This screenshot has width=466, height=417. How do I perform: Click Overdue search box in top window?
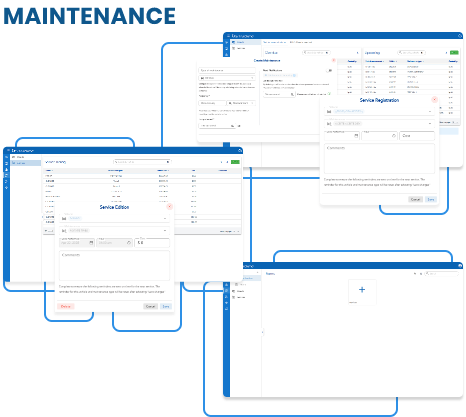click(316, 53)
